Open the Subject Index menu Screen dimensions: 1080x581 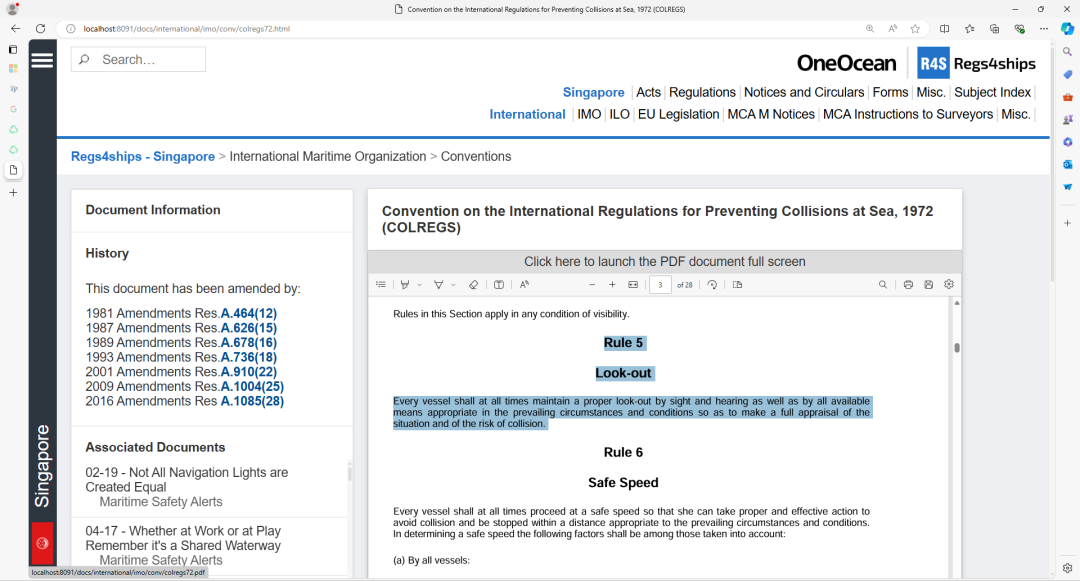pyautogui.click(x=993, y=92)
